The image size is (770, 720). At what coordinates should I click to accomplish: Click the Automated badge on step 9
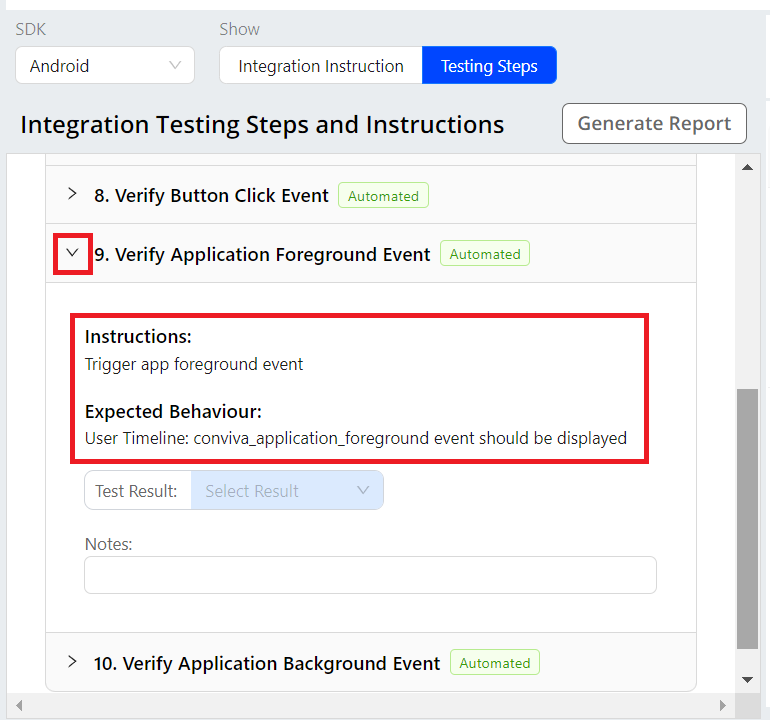[485, 255]
